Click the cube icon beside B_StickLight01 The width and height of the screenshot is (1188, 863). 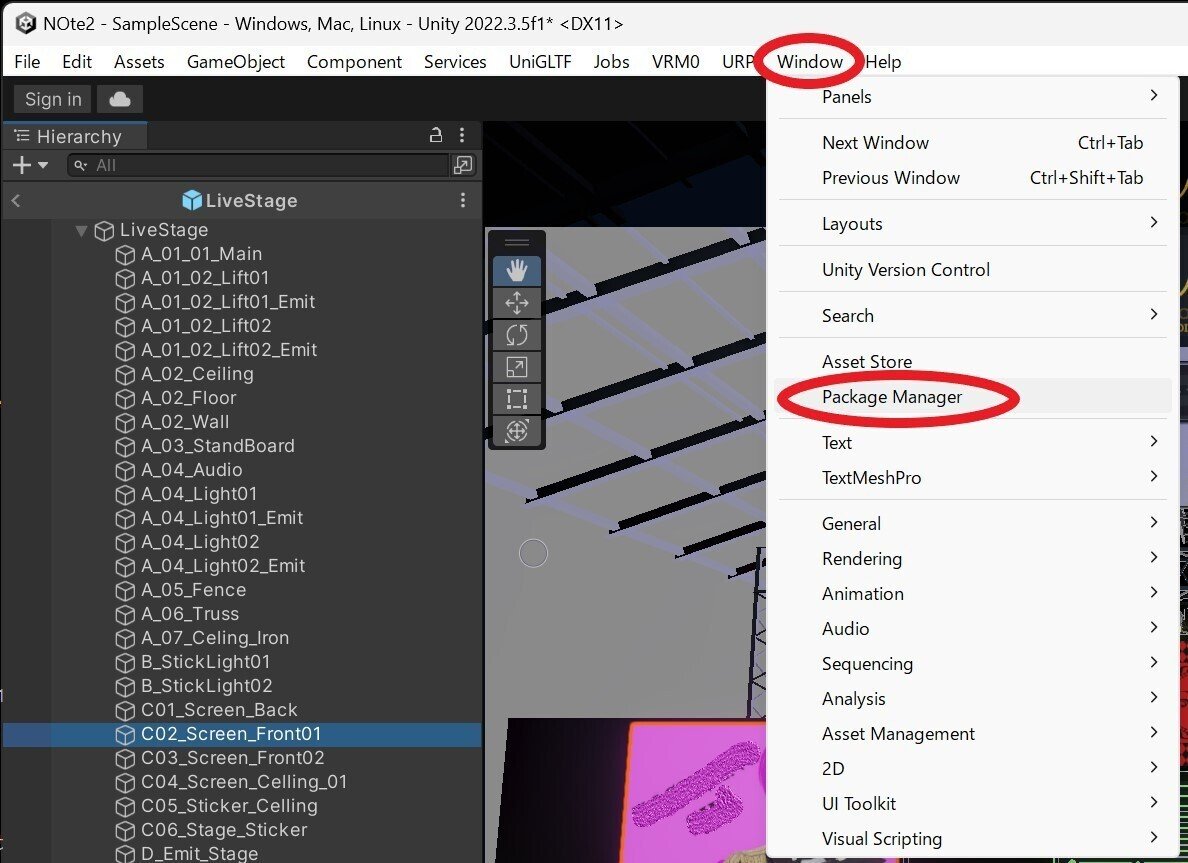125,663
